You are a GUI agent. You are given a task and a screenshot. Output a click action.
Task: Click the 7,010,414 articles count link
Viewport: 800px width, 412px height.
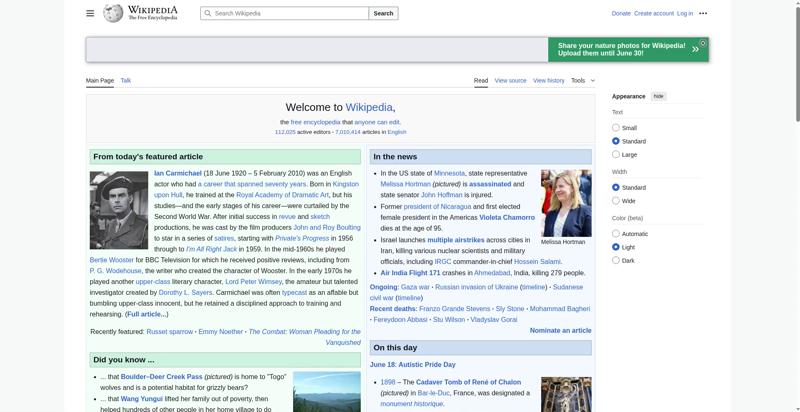347,132
